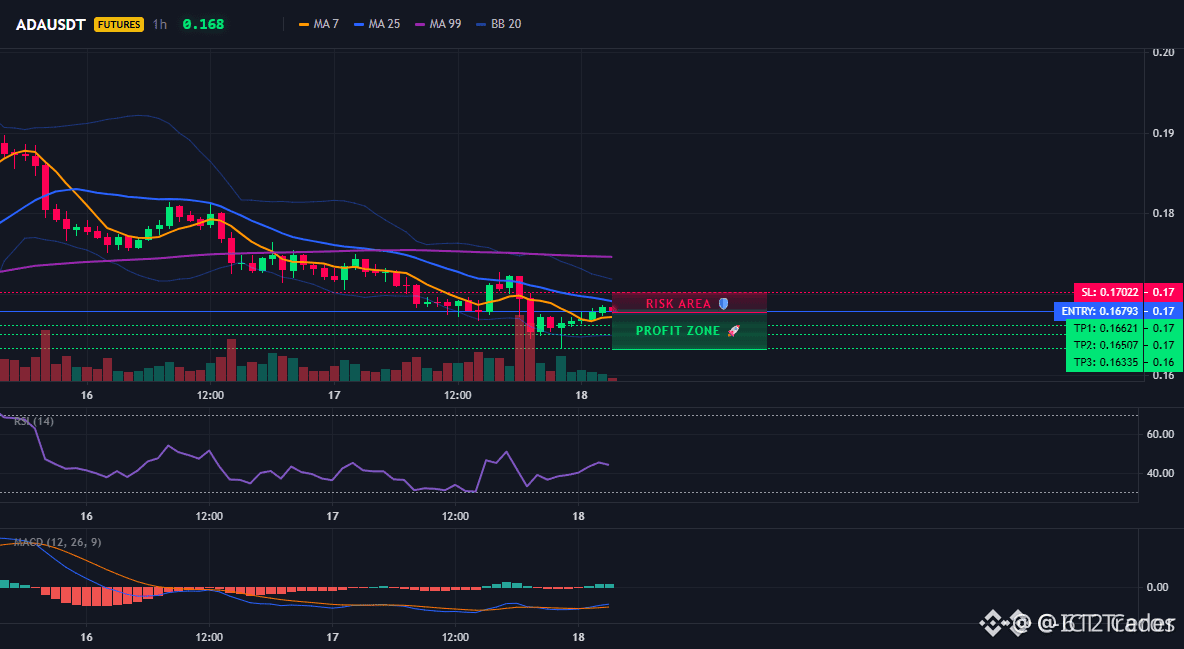The width and height of the screenshot is (1184, 649).
Task: Click the 0.19 price axis label
Action: (x=1163, y=133)
